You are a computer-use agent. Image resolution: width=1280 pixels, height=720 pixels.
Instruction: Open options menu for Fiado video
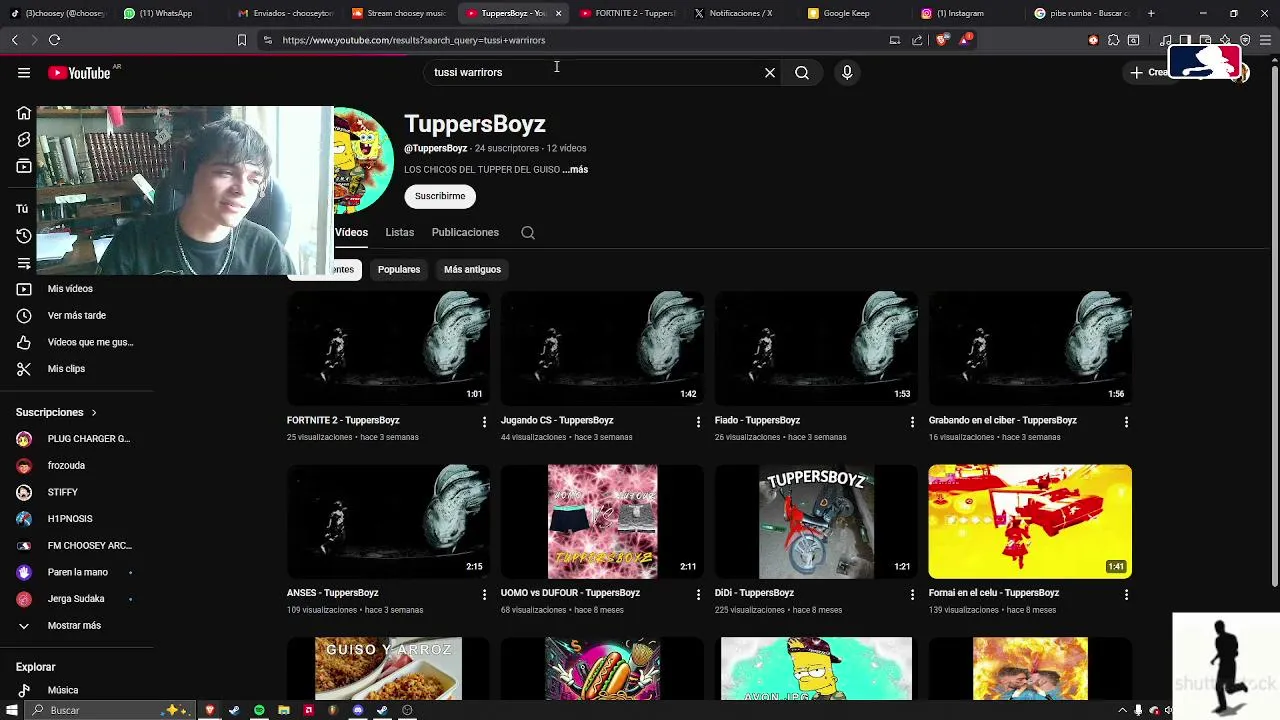[x=912, y=422]
